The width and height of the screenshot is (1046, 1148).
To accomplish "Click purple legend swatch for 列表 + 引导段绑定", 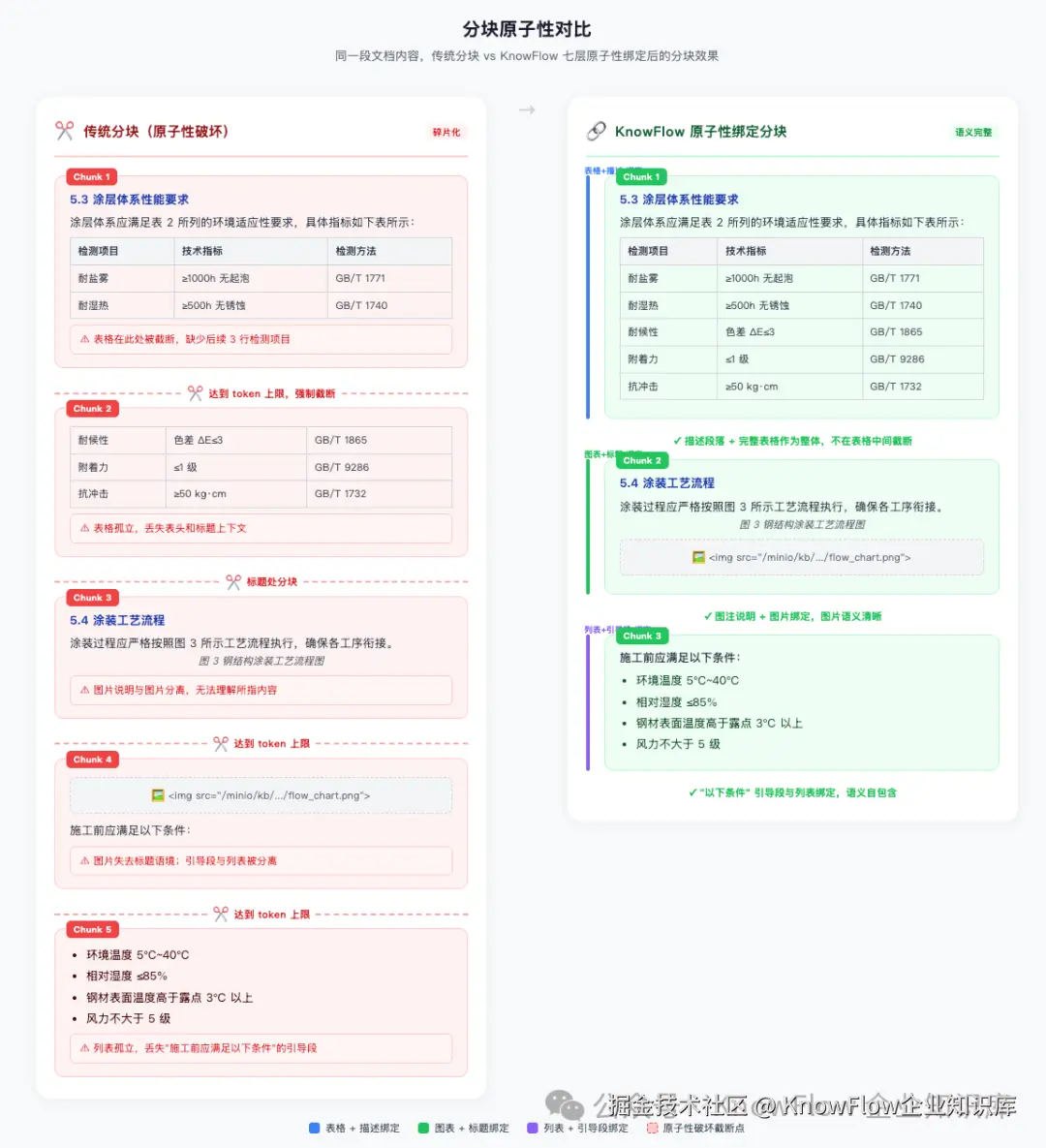I will (x=532, y=1129).
